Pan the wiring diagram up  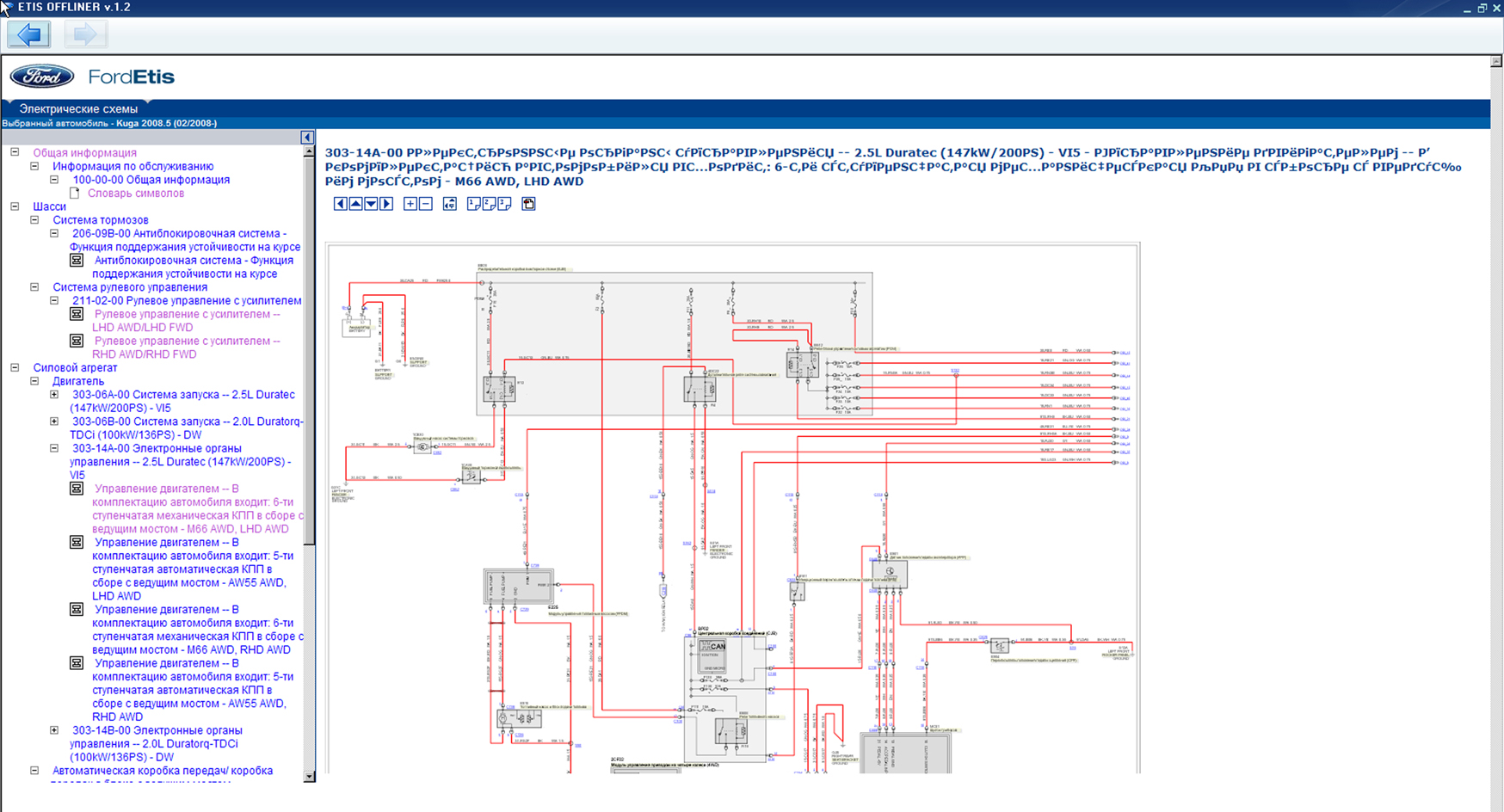[355, 204]
